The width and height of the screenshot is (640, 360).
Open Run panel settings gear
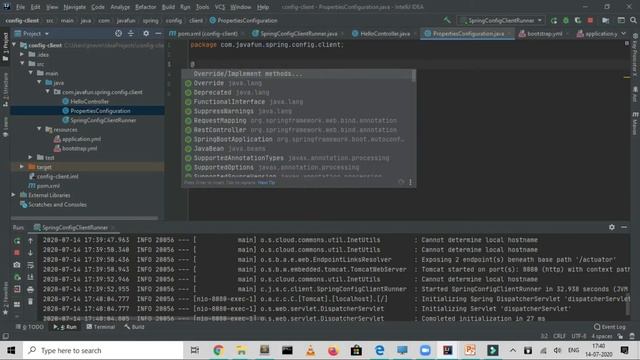pyautogui.click(x=611, y=227)
